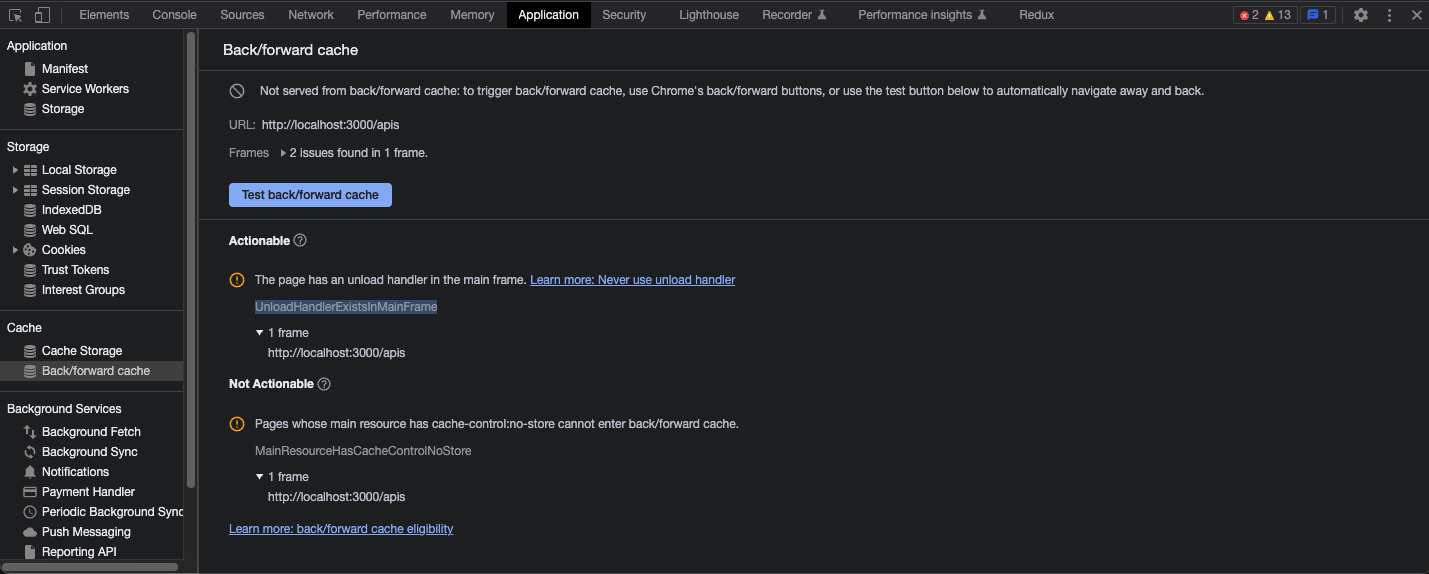This screenshot has width=1429, height=574.
Task: Collapse the '1 frame' list under MainResourceHasCacheControlNoStore
Action: tap(260, 477)
